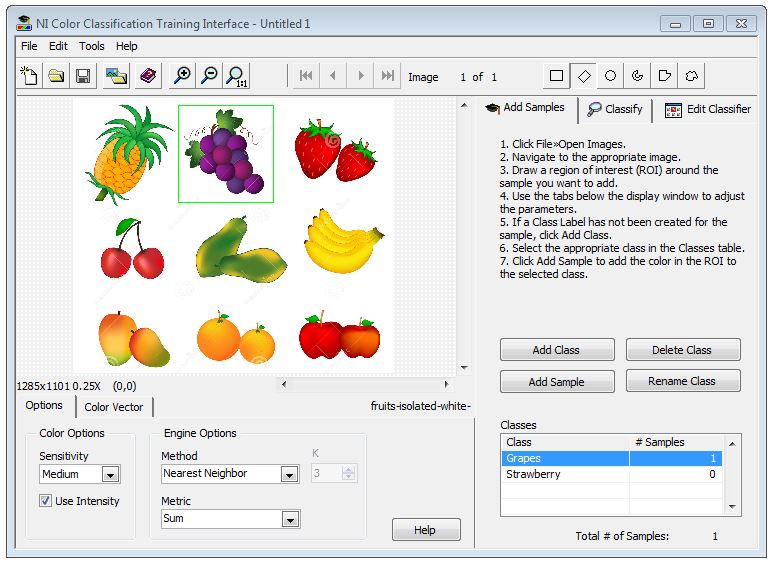
Task: Click the Zoom Out magnifier icon
Action: (209, 76)
